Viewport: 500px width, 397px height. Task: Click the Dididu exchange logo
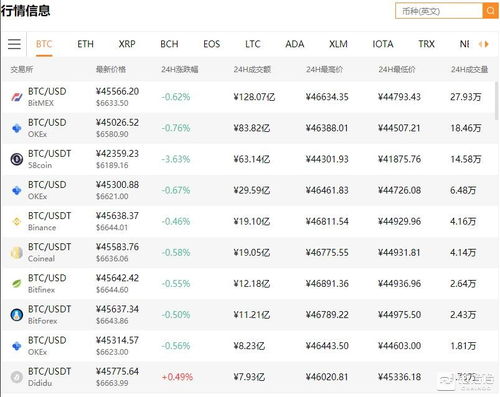coord(17,377)
